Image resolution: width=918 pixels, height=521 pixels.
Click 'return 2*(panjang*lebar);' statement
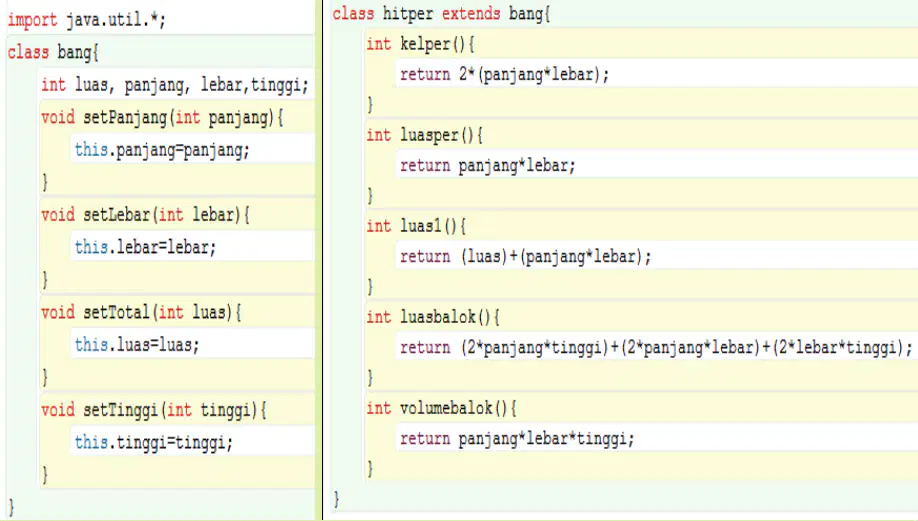point(505,75)
